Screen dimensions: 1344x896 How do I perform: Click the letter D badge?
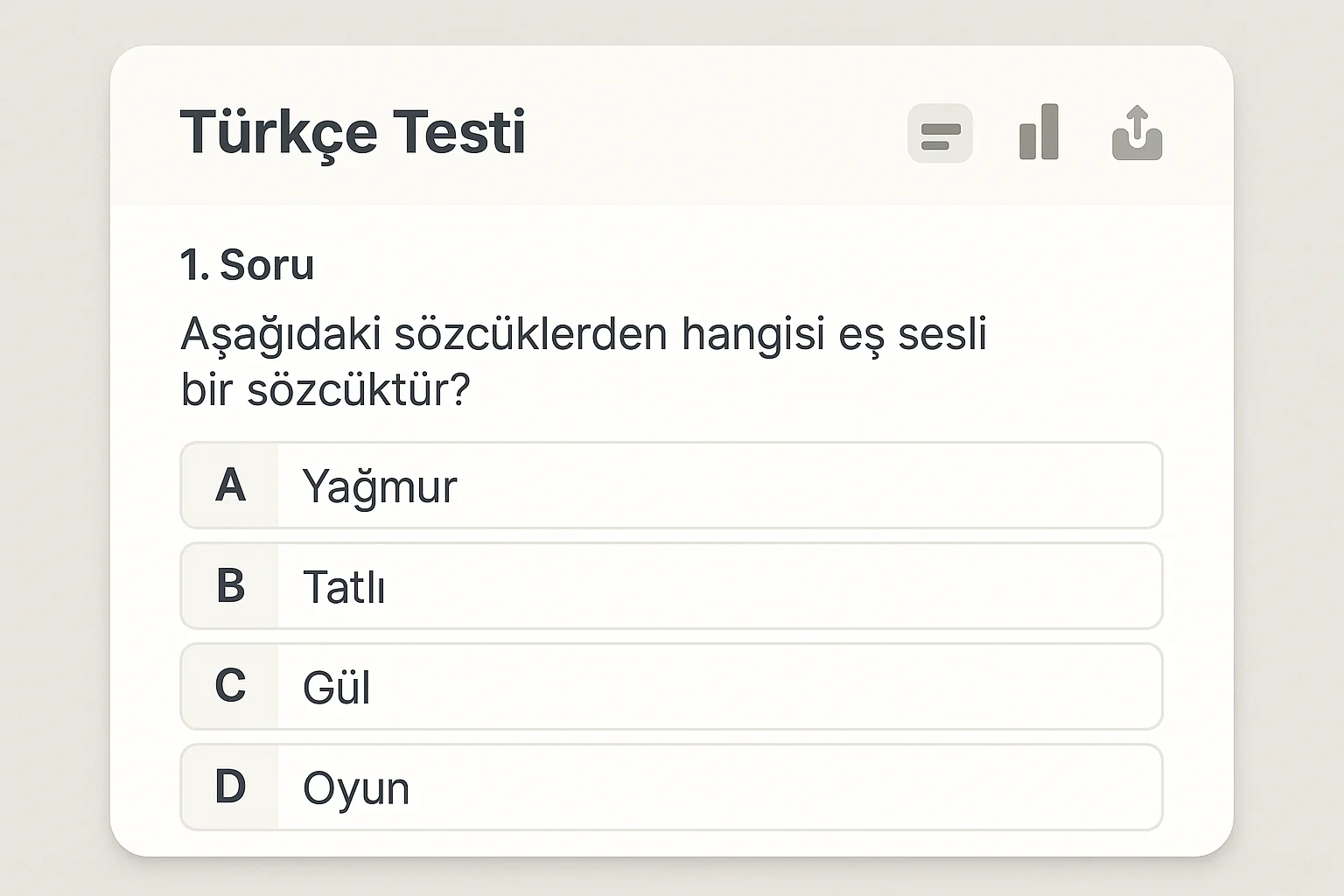coord(229,787)
